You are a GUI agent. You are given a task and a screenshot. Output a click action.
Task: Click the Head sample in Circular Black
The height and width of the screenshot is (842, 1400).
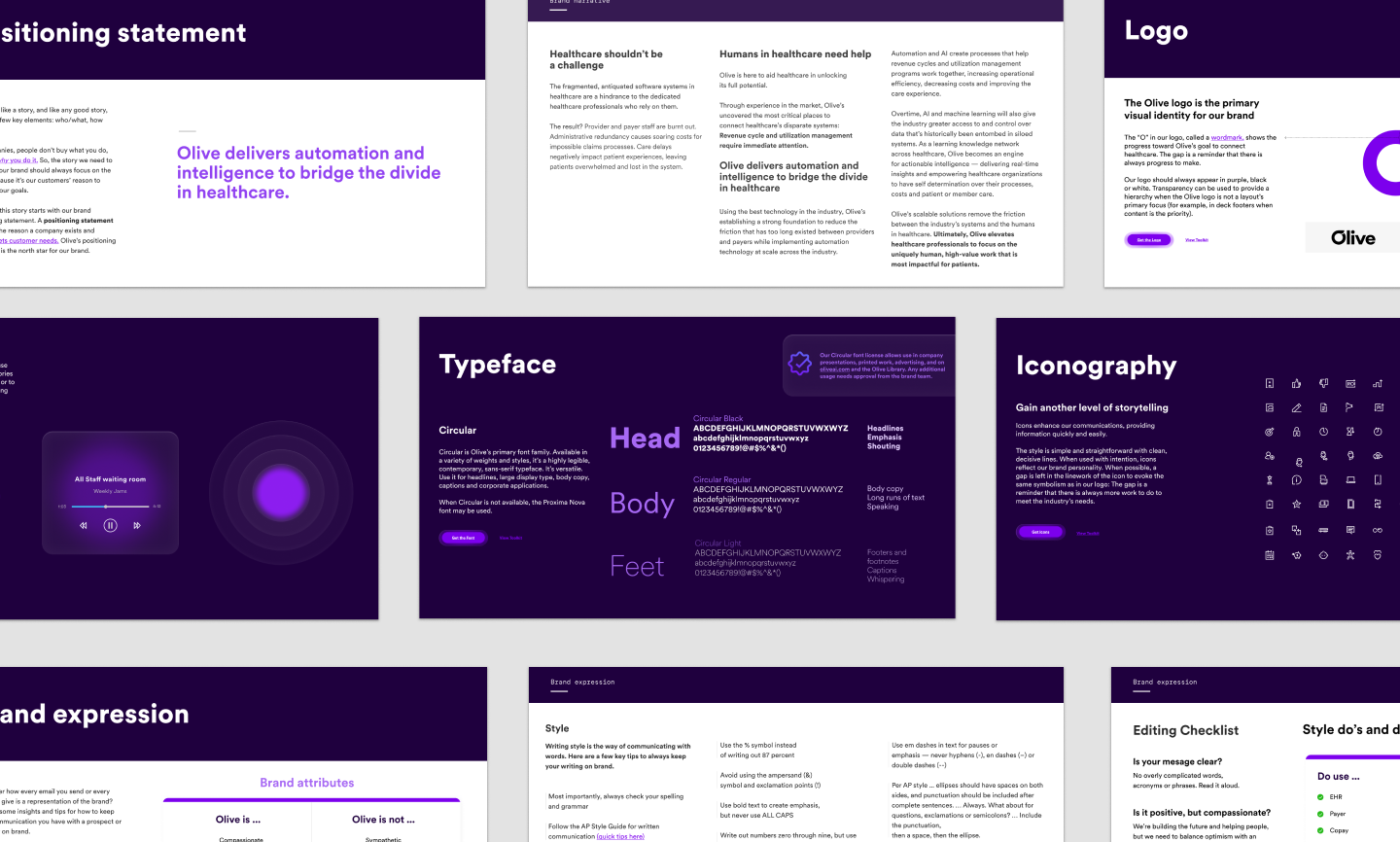pyautogui.click(x=645, y=439)
